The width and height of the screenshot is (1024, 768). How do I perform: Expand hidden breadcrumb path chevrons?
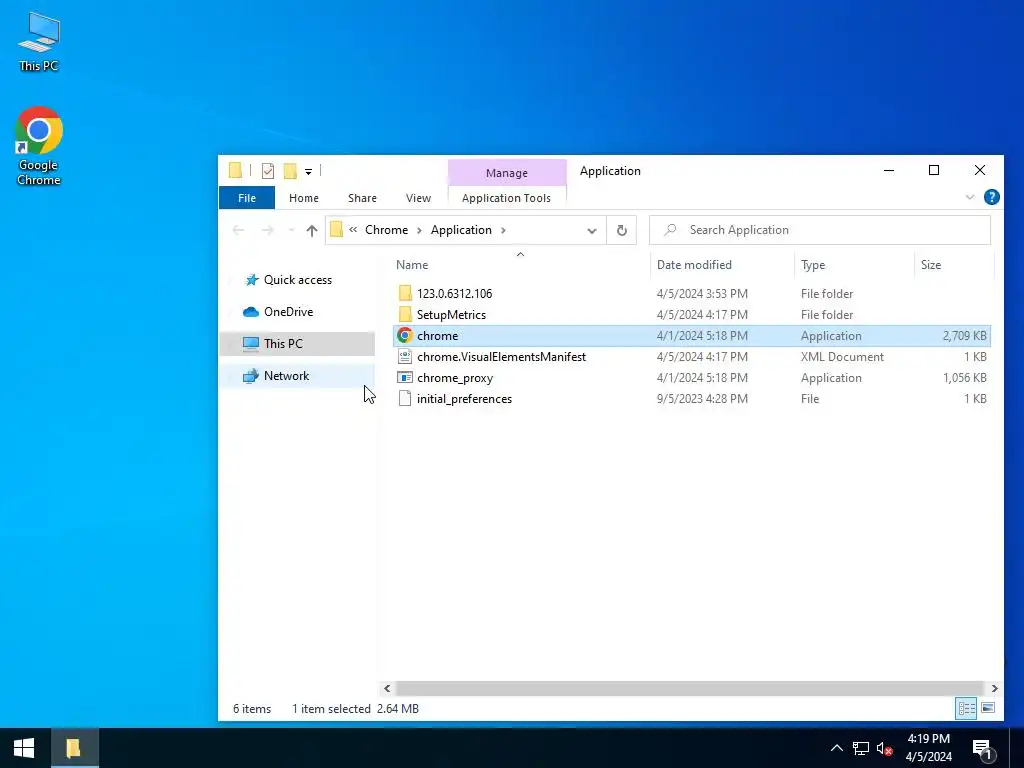click(x=353, y=230)
